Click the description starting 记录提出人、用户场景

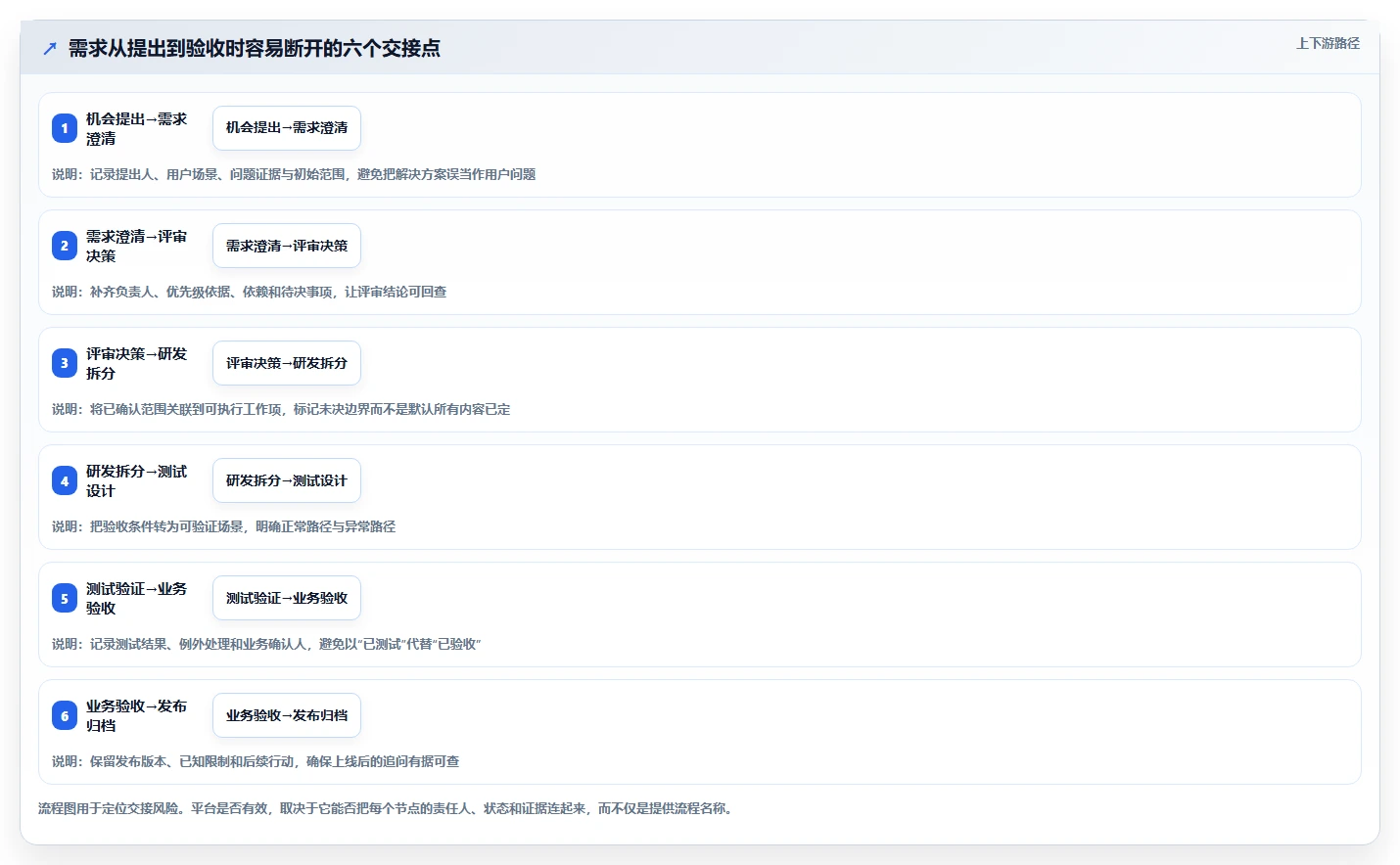tap(294, 174)
